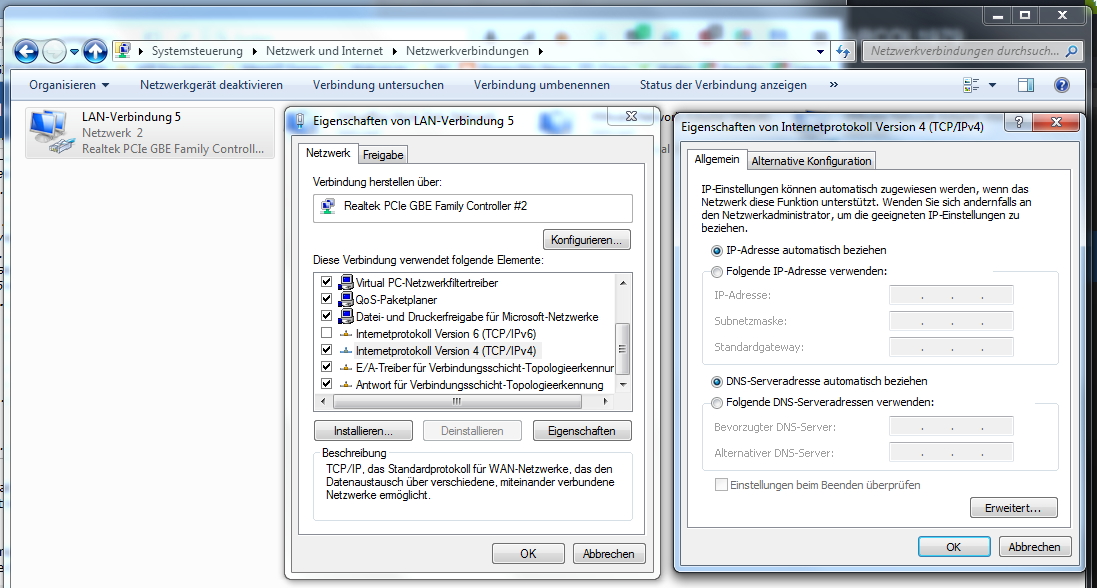
Task: Open the Allgemein tab in IPv4 properties
Action: [x=716, y=160]
